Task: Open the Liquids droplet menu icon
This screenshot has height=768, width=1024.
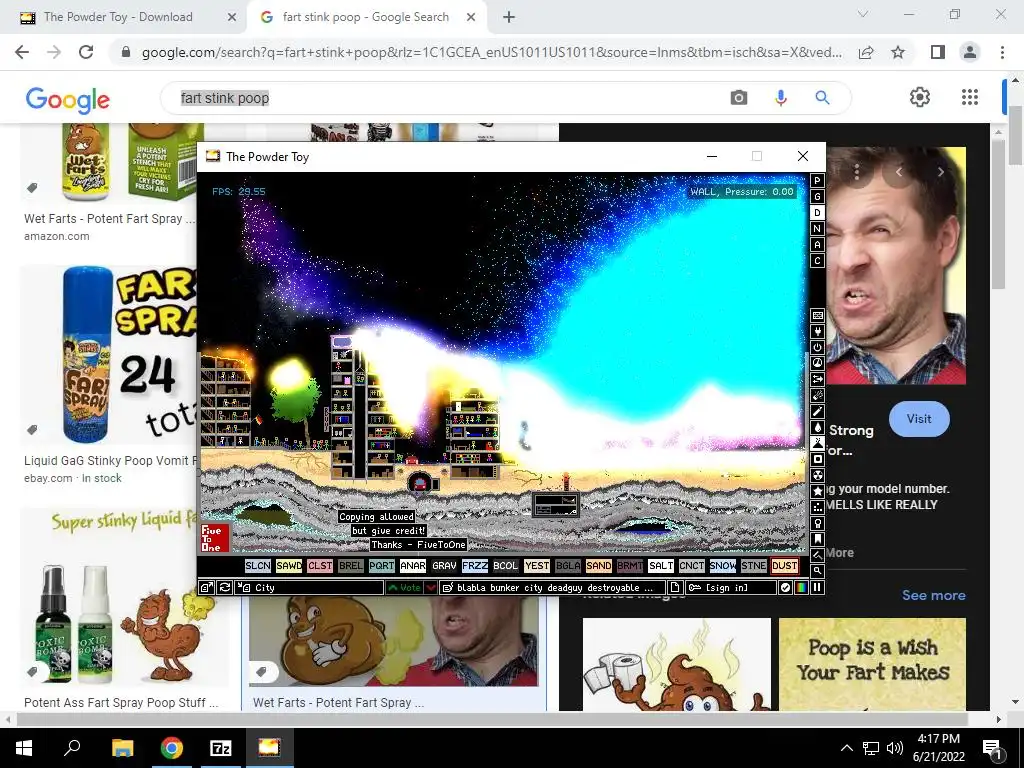Action: pos(817,427)
